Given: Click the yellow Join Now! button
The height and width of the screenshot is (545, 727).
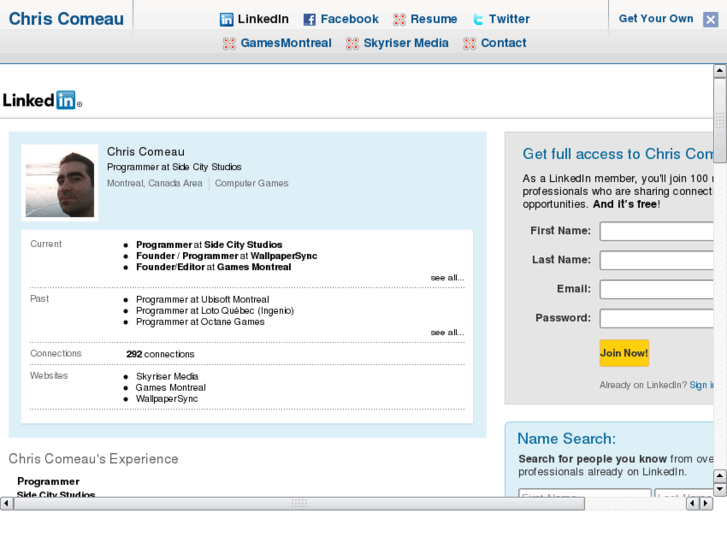Looking at the screenshot, I should pyautogui.click(x=624, y=353).
